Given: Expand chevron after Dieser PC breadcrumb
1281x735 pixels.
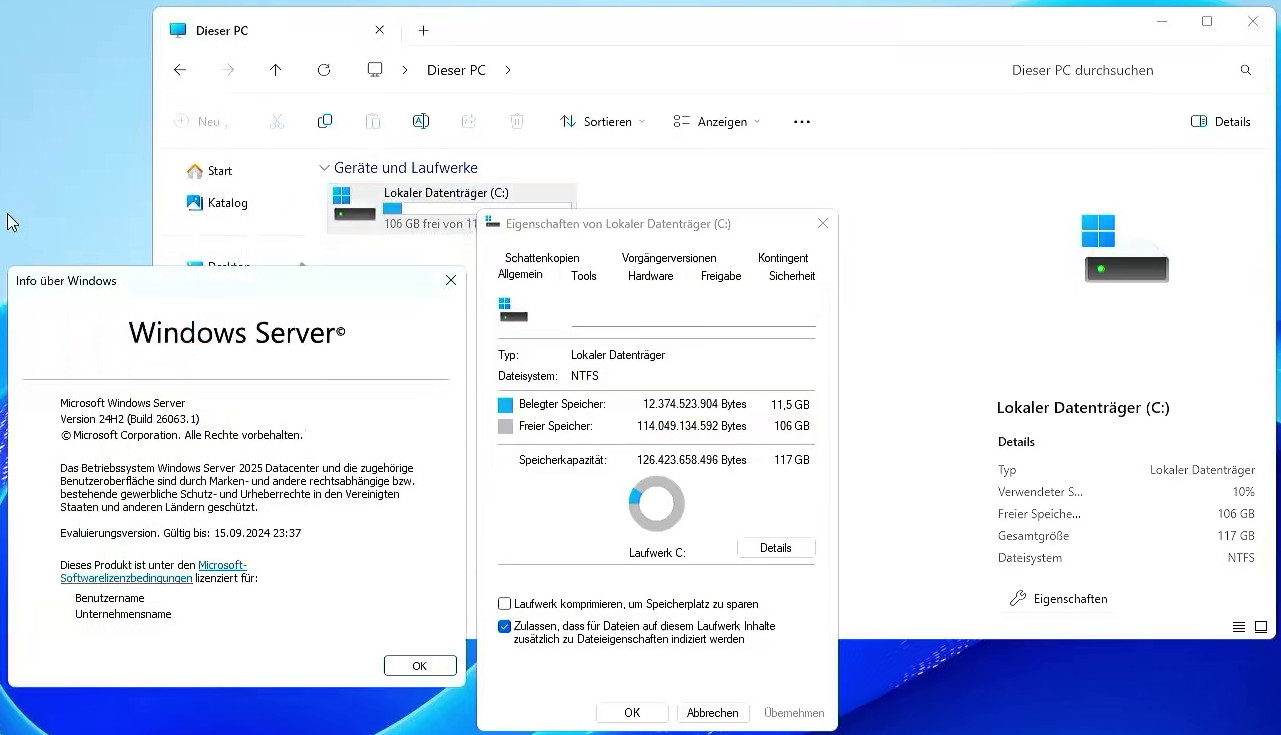Looking at the screenshot, I should [508, 70].
